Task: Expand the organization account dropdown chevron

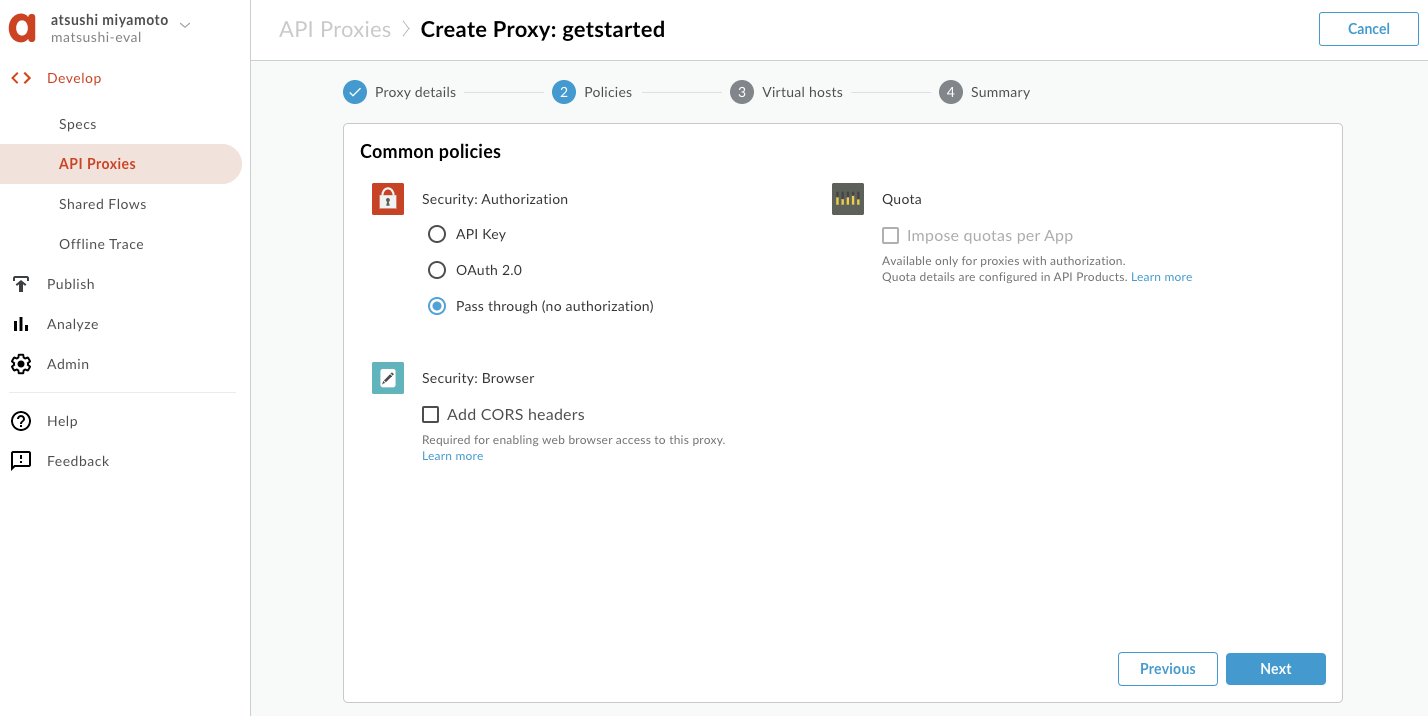Action: click(185, 25)
